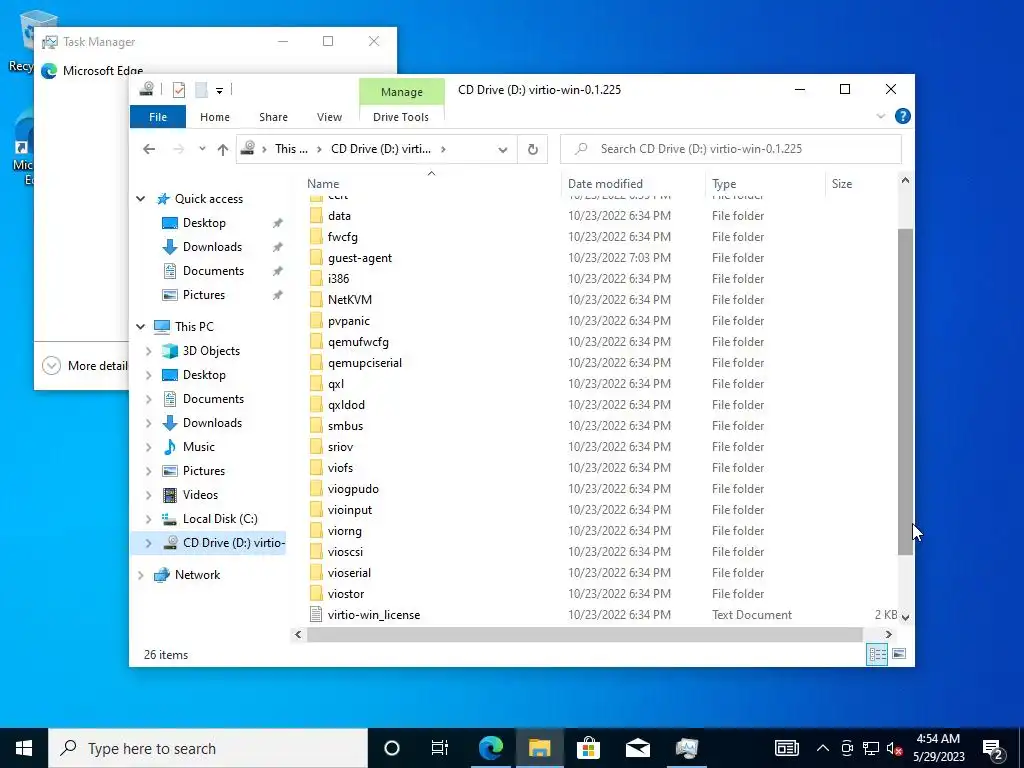Screen dimensions: 1024x768
Task: Click the guest-agent folder icon
Action: click(x=316, y=257)
